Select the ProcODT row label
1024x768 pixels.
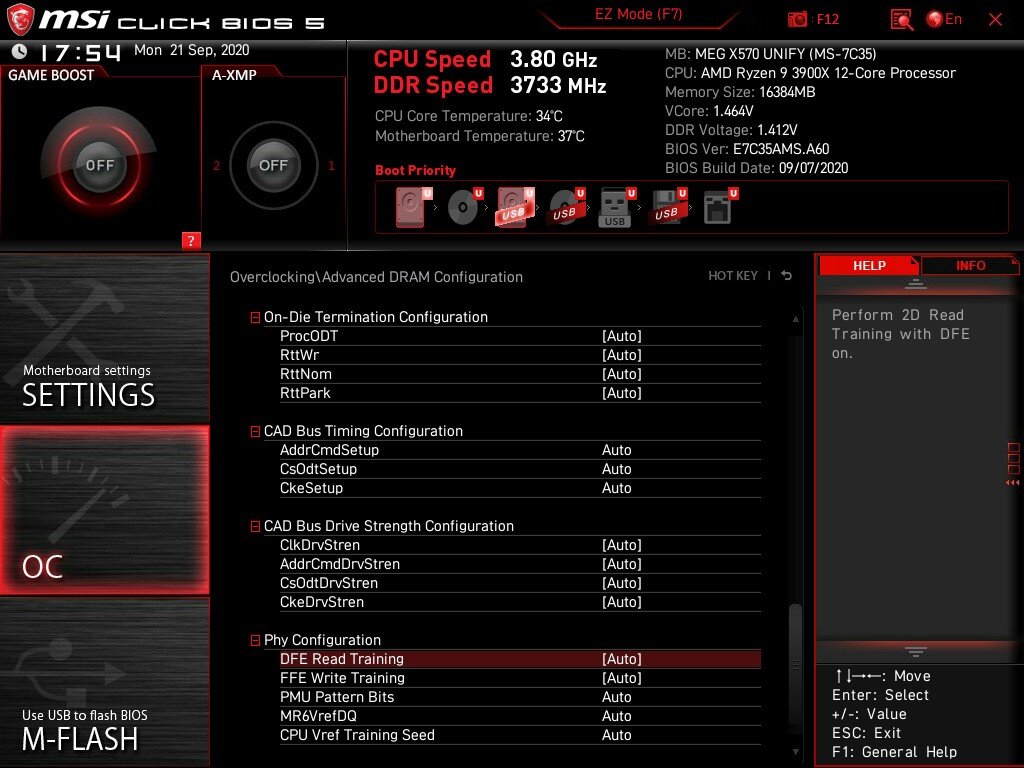[309, 336]
